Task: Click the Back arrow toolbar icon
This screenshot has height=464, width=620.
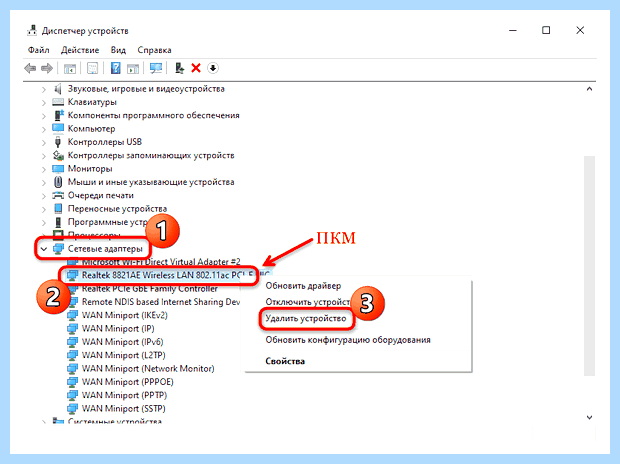Action: (x=30, y=68)
